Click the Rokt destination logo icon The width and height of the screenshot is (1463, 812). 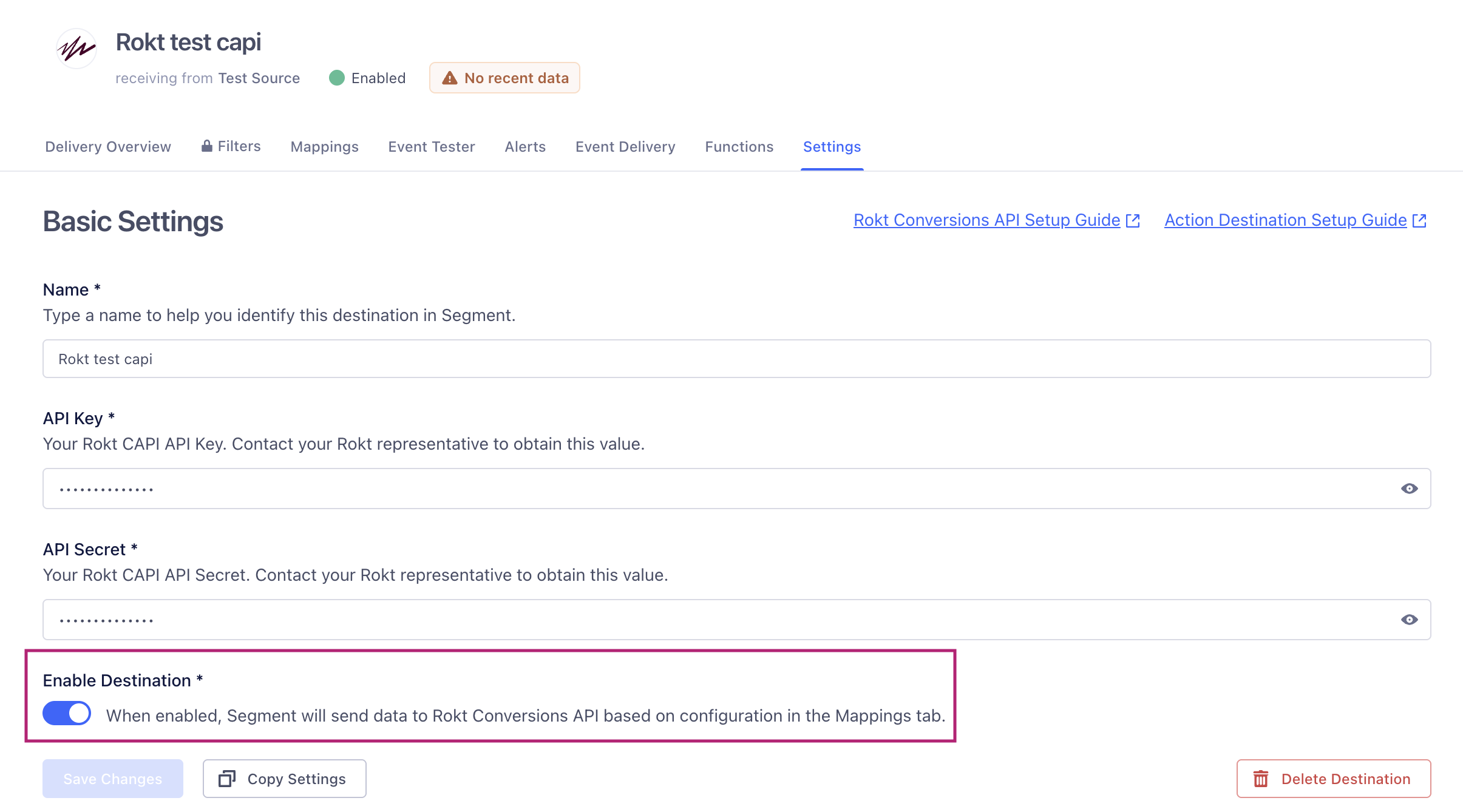[x=76, y=49]
